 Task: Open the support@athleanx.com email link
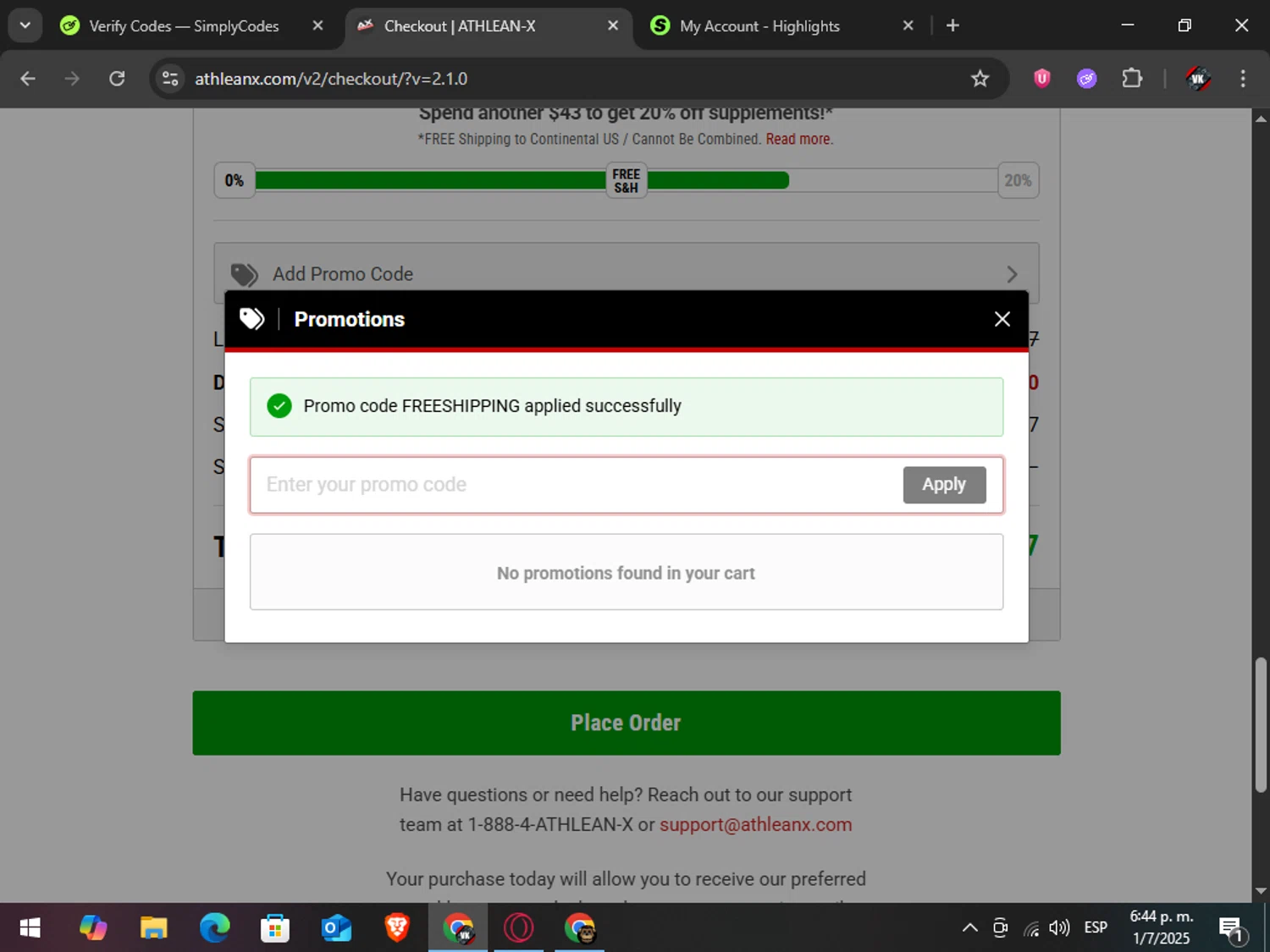(x=755, y=824)
